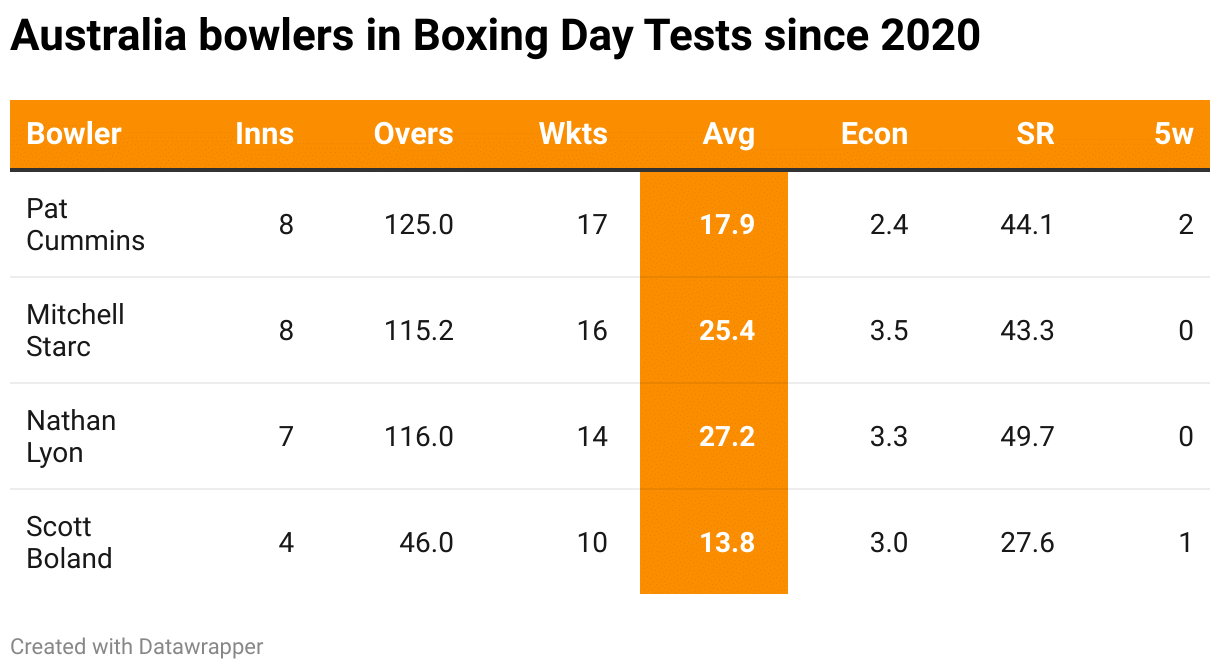Sort table by Inns column header

(264, 134)
